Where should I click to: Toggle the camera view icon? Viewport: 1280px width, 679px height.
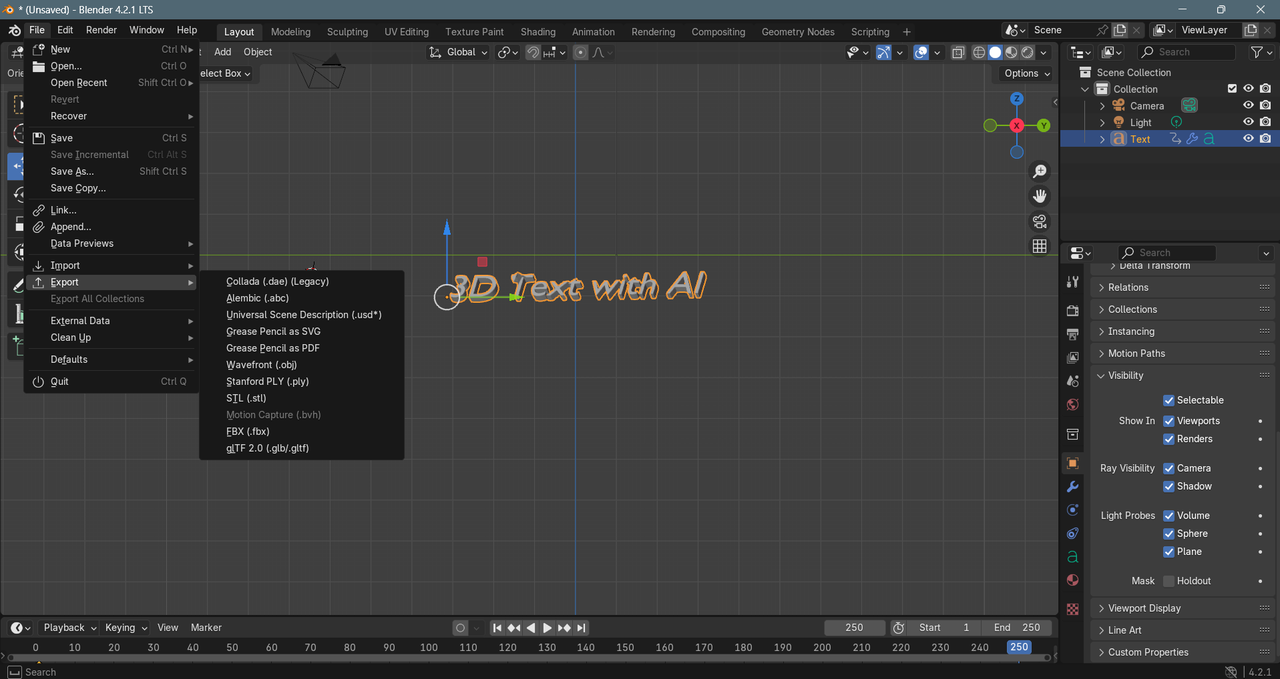tap(1040, 221)
